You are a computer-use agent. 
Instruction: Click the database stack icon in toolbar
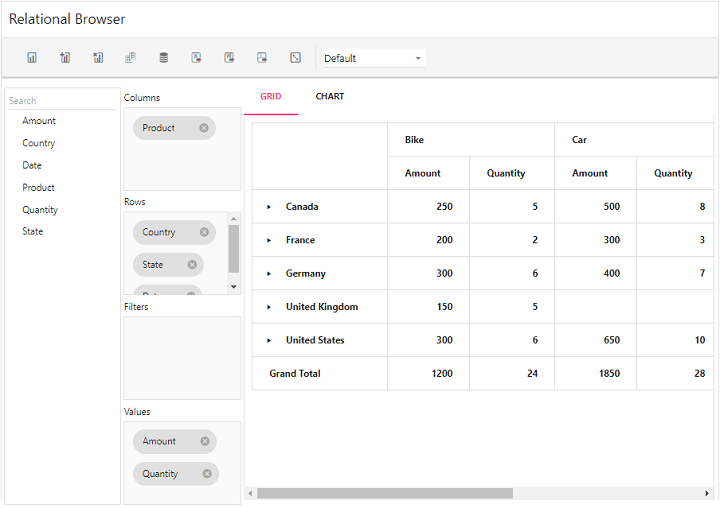click(x=164, y=58)
